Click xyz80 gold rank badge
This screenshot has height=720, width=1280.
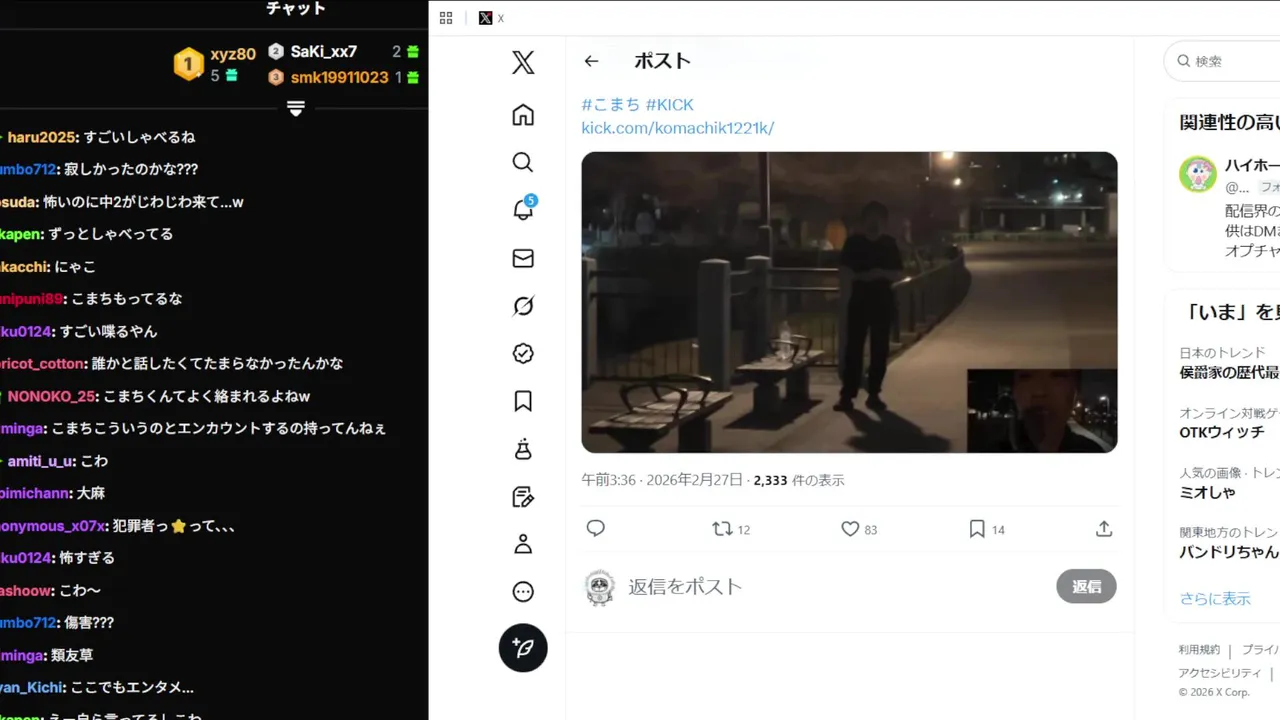(x=188, y=64)
